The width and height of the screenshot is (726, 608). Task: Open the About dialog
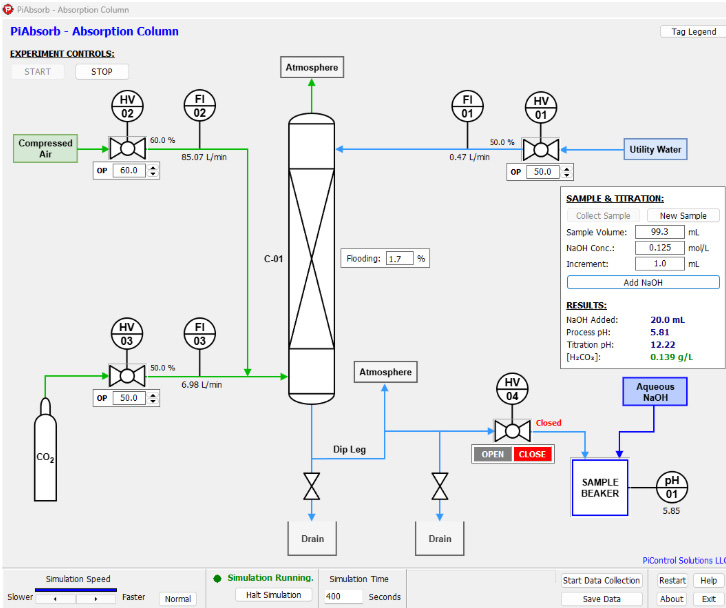click(x=672, y=599)
